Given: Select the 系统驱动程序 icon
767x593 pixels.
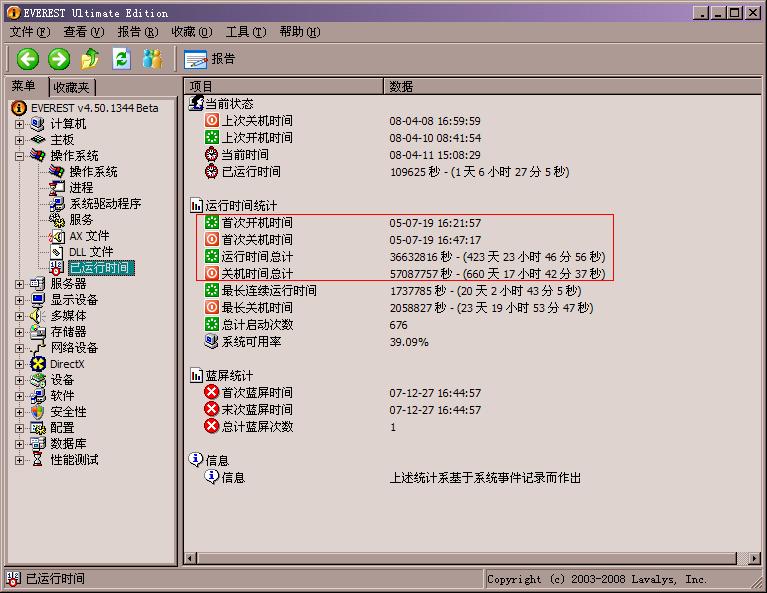Looking at the screenshot, I should click(57, 204).
